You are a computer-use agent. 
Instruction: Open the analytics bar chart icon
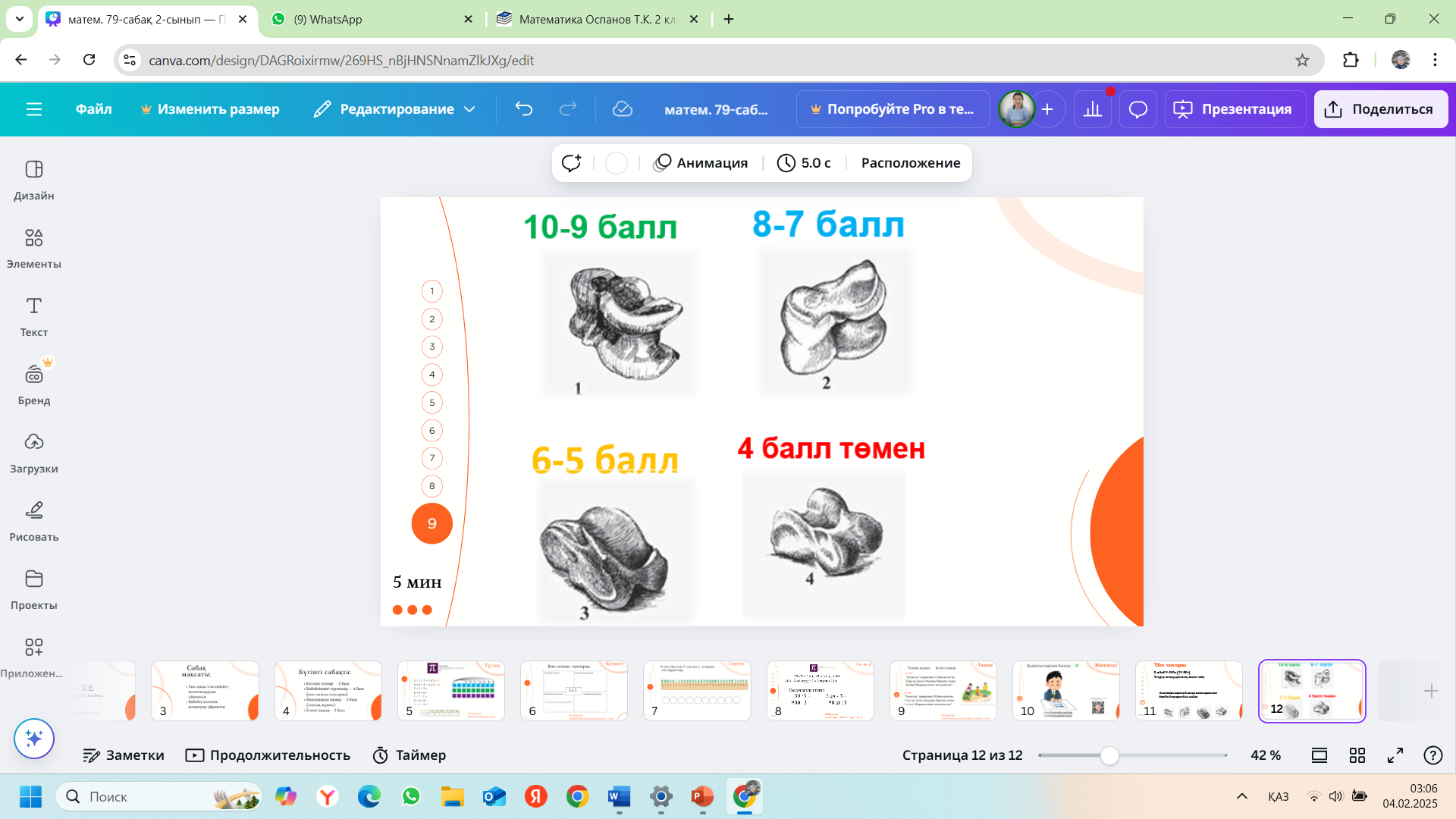1093,109
